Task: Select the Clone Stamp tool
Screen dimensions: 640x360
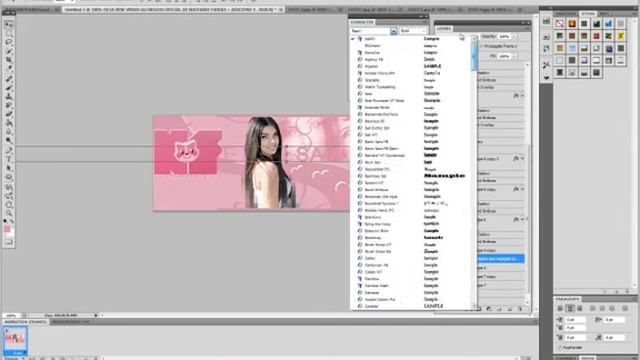Action: coord(9,96)
